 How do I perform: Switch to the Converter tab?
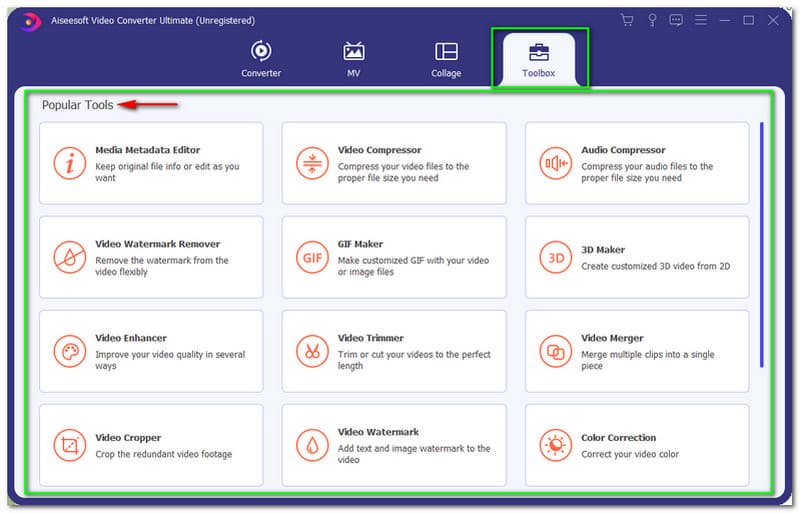click(261, 59)
